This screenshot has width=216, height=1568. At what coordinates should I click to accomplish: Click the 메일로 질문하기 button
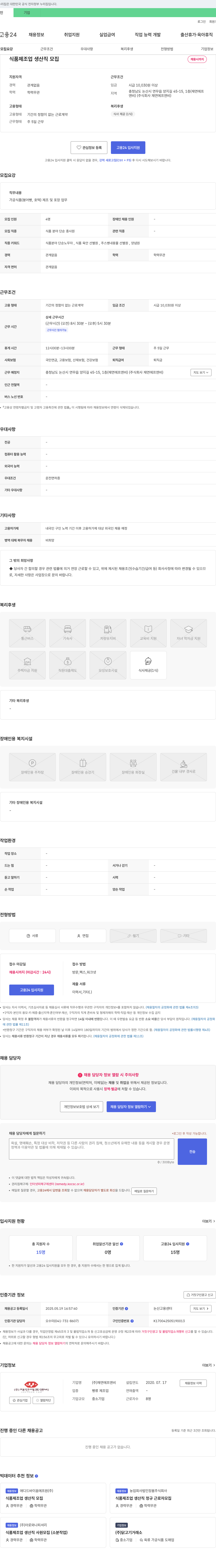point(144,1191)
